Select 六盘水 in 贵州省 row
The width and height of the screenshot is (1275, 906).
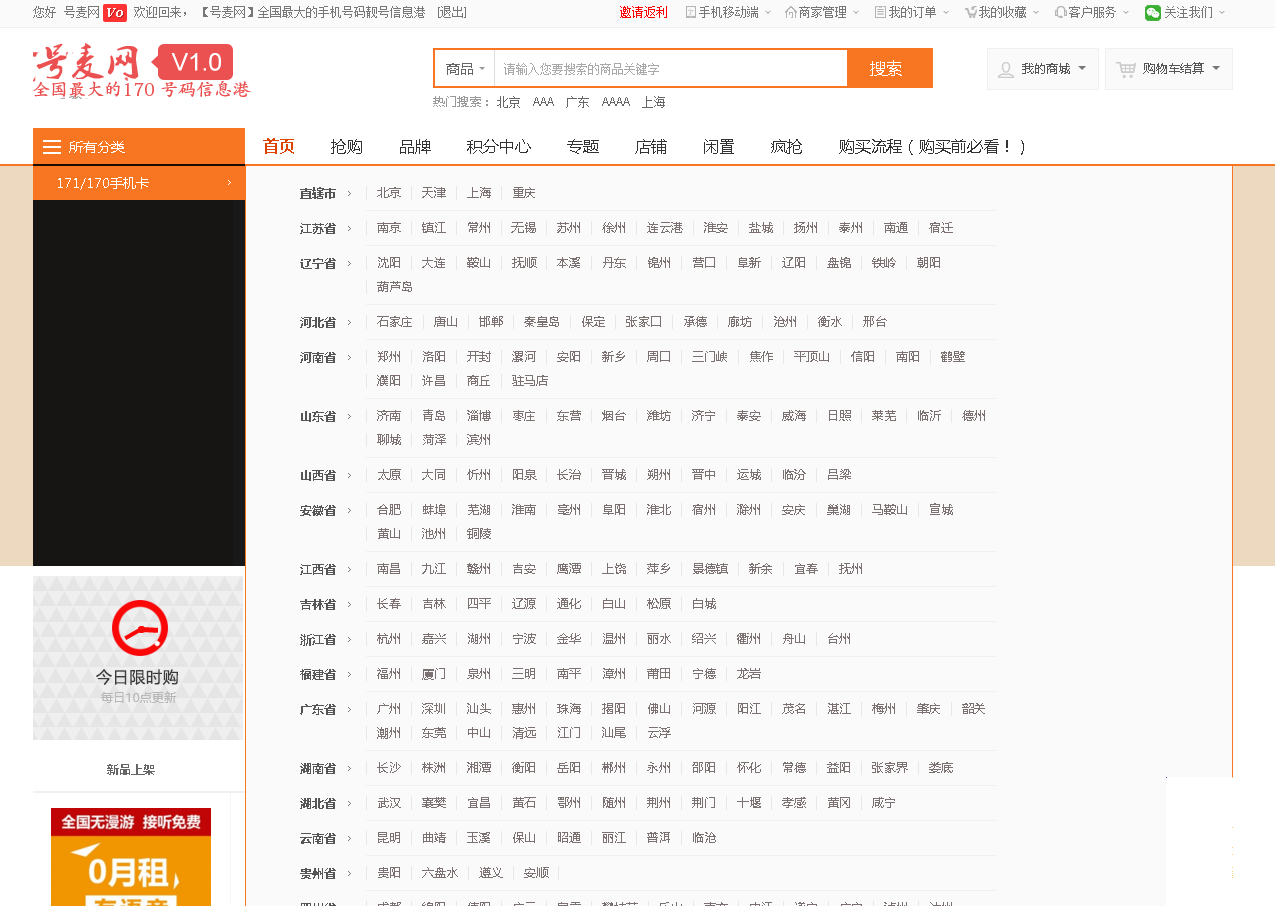pos(440,873)
